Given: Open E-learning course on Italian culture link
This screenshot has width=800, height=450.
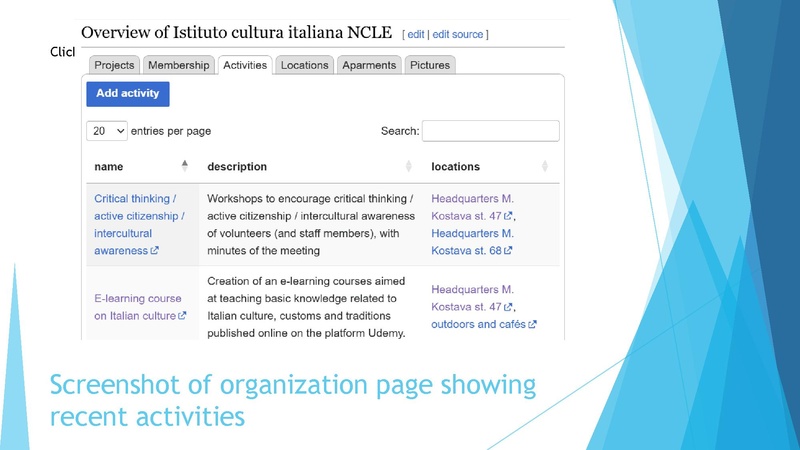Looking at the screenshot, I should click(x=137, y=298).
